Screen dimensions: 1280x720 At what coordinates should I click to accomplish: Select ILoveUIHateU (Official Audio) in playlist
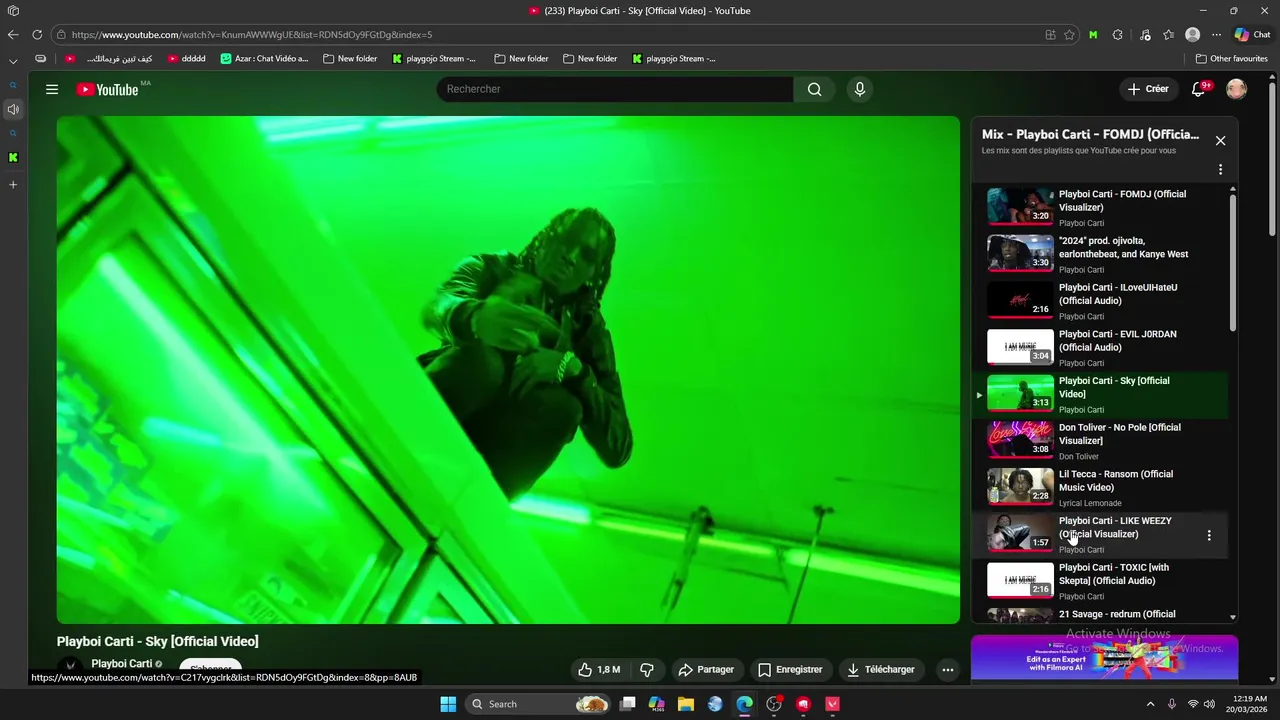point(1100,300)
